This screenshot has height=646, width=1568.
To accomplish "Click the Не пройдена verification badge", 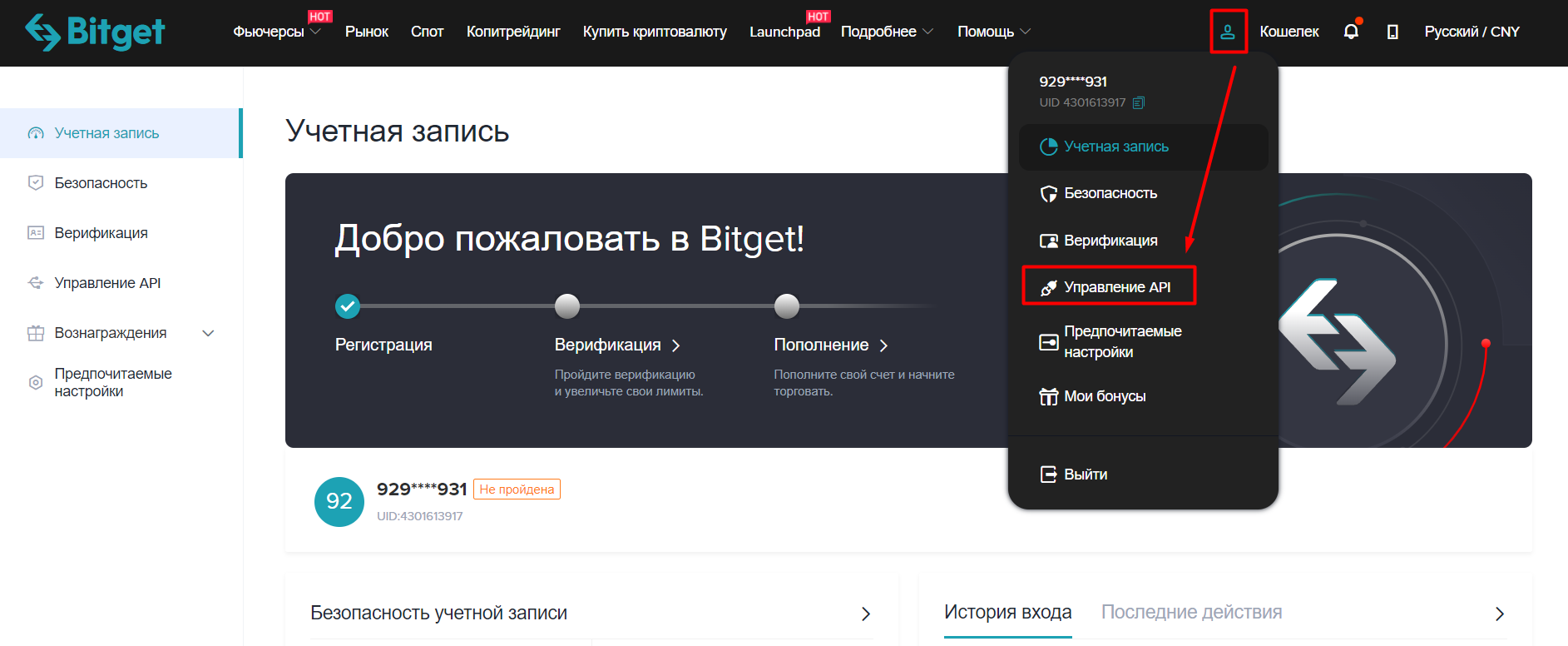I will point(517,489).
